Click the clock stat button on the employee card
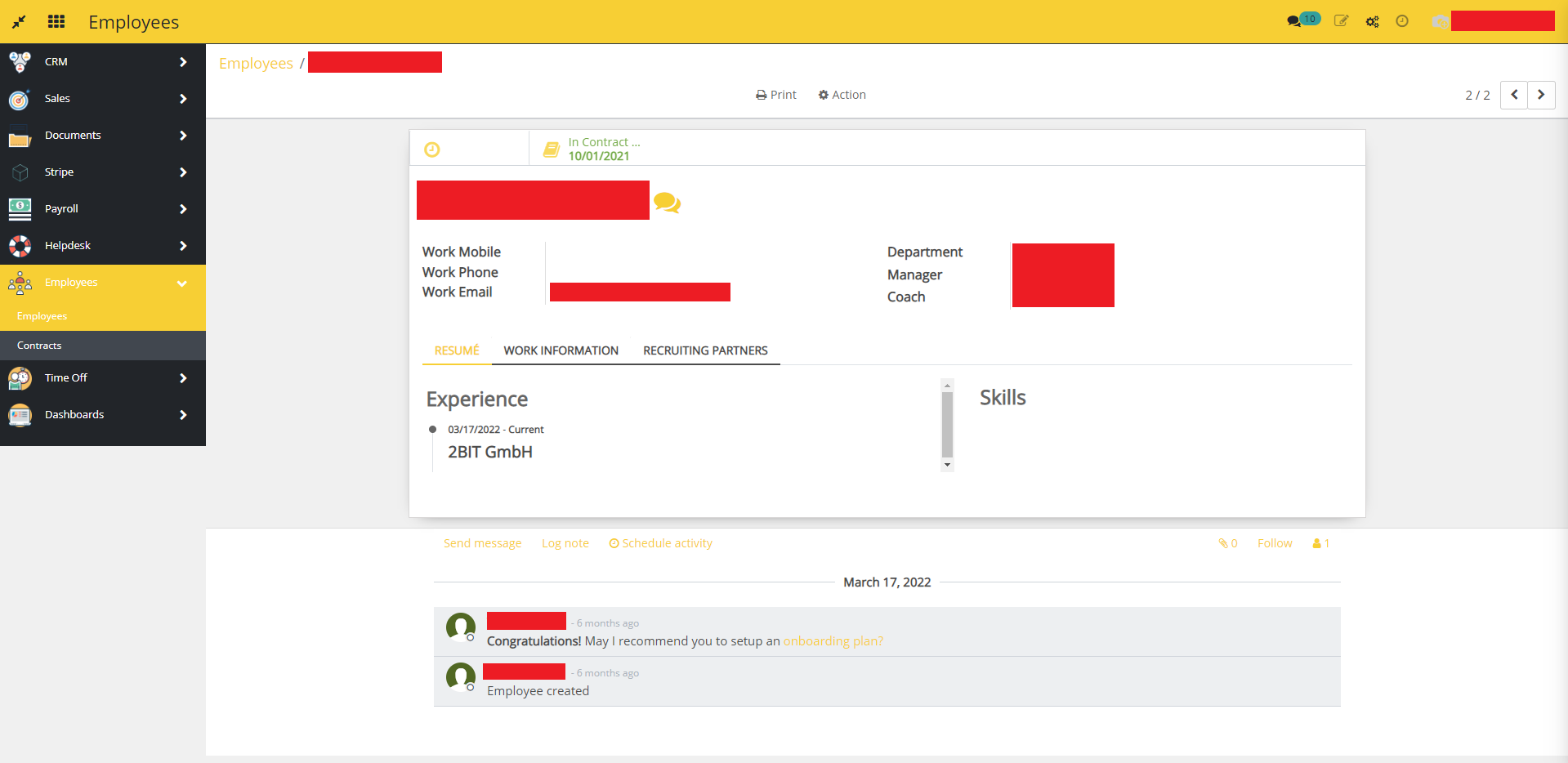Image resolution: width=1568 pixels, height=763 pixels. pyautogui.click(x=432, y=149)
